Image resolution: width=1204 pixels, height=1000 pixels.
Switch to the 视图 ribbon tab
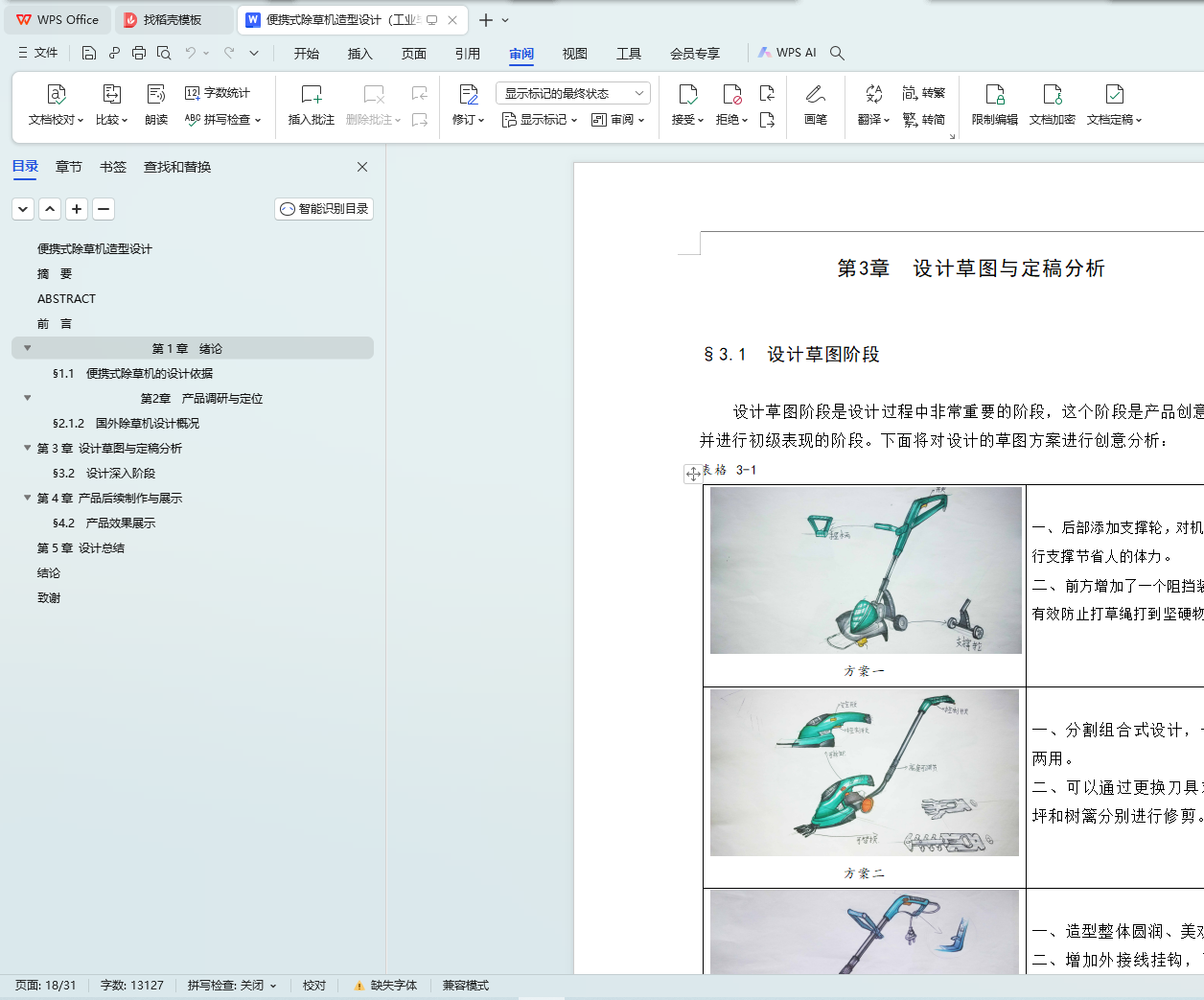tap(575, 53)
